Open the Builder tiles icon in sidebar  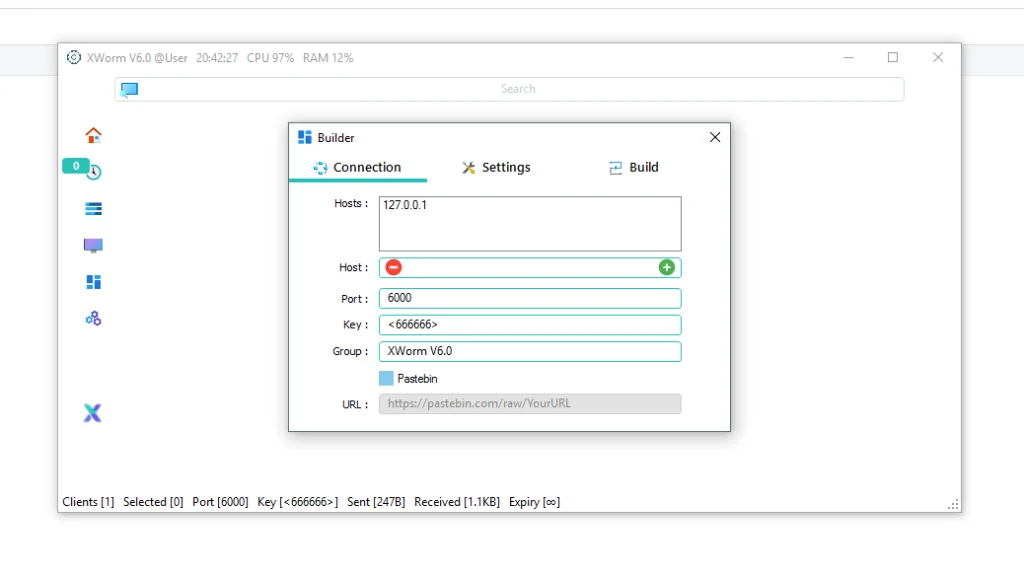tap(93, 282)
